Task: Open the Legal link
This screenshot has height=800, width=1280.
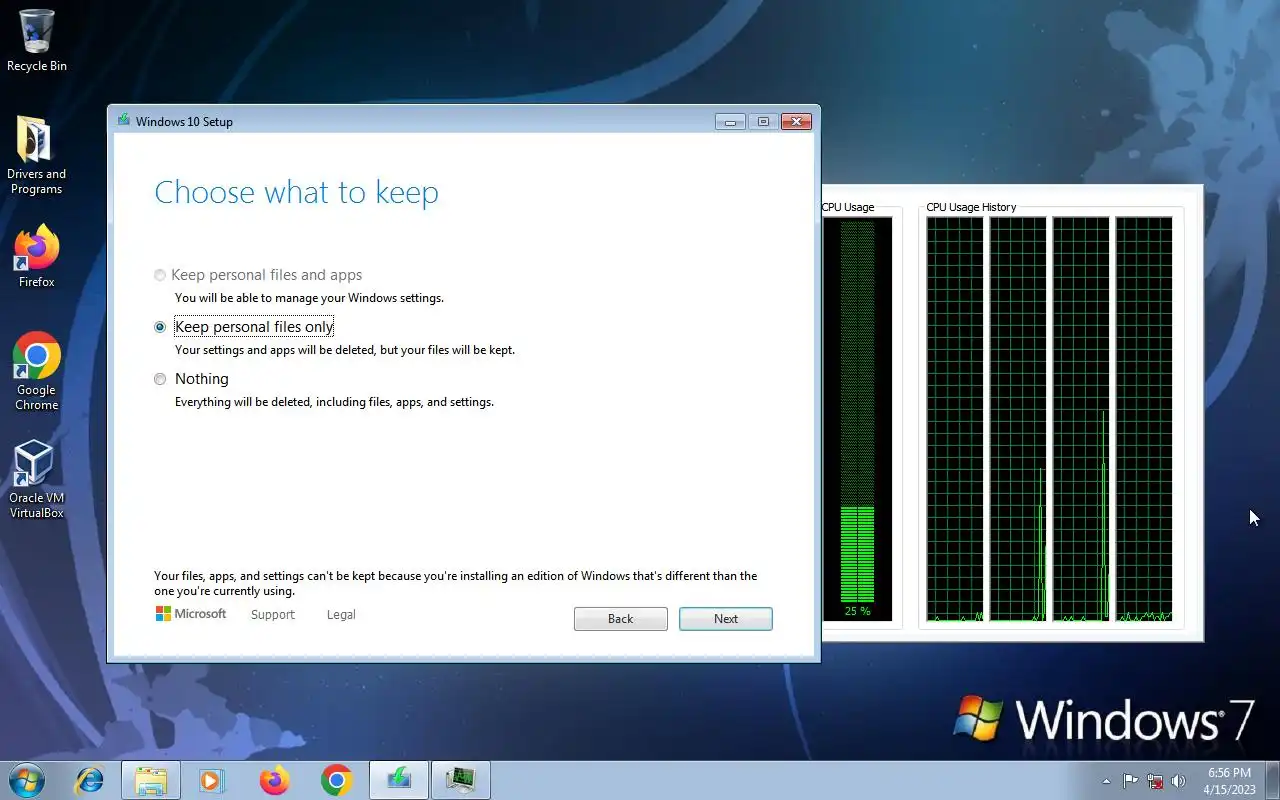Action: point(341,615)
